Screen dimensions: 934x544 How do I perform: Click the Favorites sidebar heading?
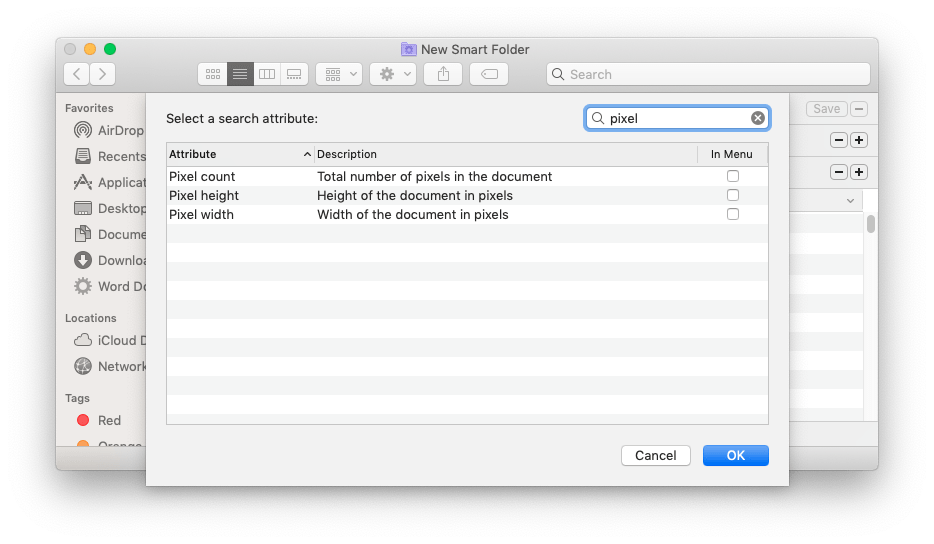tap(89, 108)
